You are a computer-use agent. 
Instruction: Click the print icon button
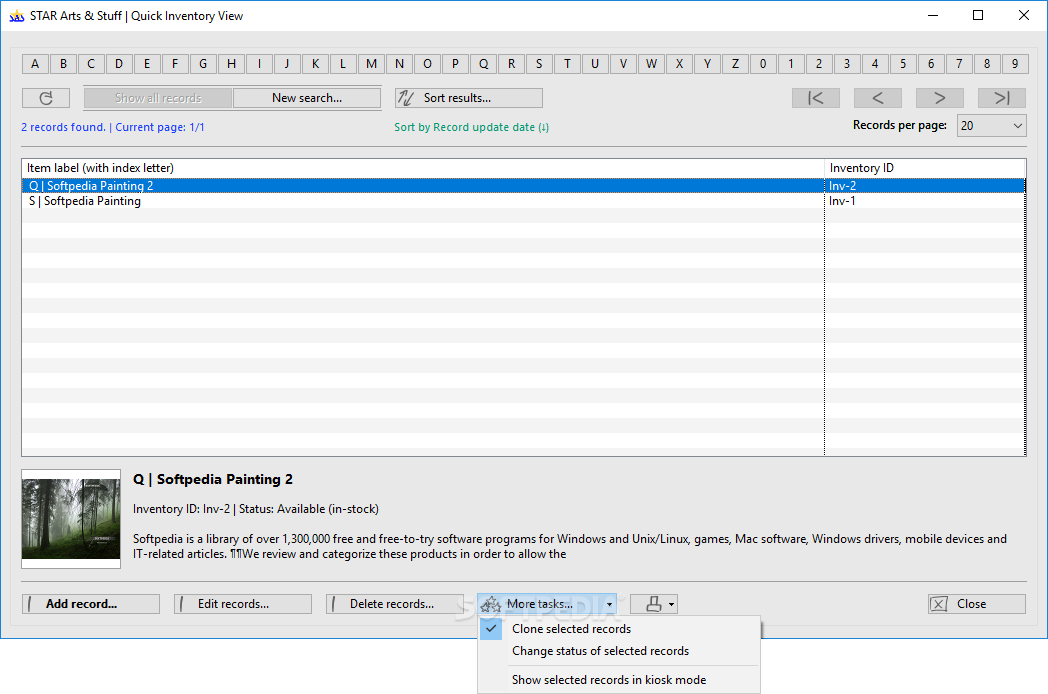coord(654,604)
